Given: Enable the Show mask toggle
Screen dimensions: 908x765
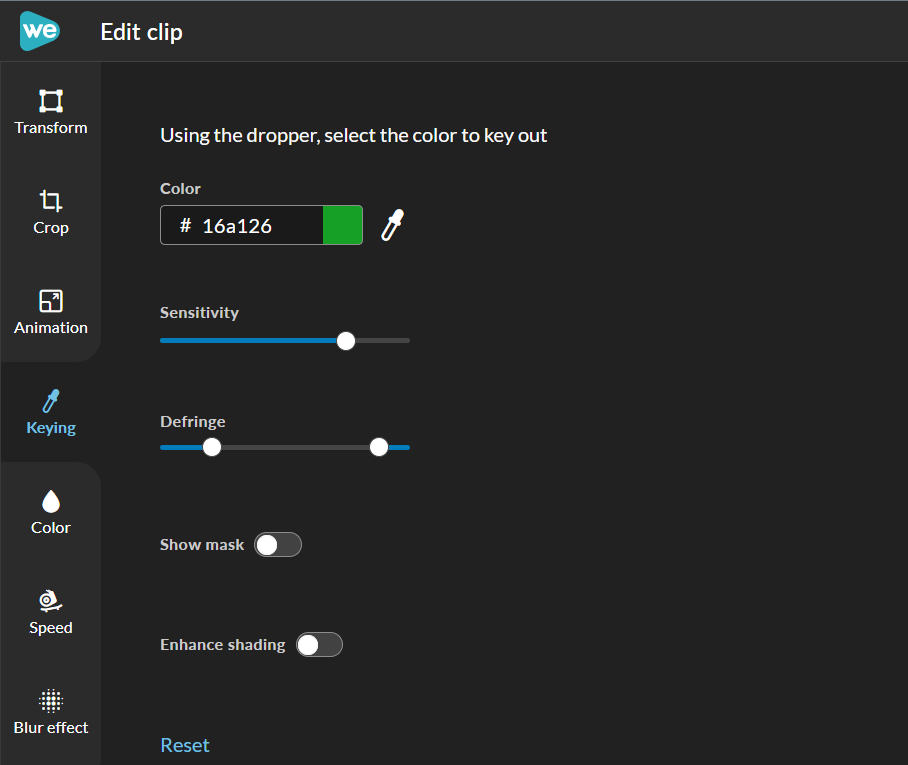Looking at the screenshot, I should 278,545.
